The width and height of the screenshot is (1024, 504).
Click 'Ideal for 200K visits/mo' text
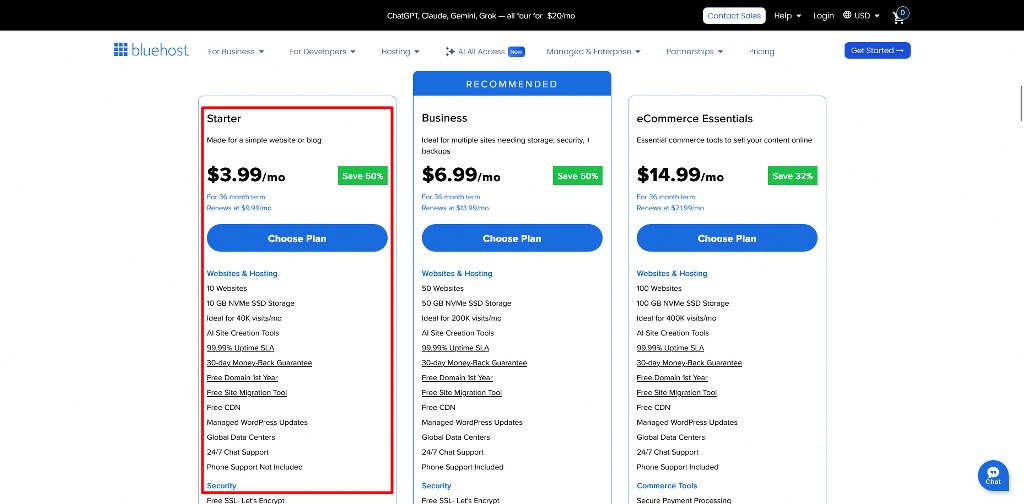462,319
